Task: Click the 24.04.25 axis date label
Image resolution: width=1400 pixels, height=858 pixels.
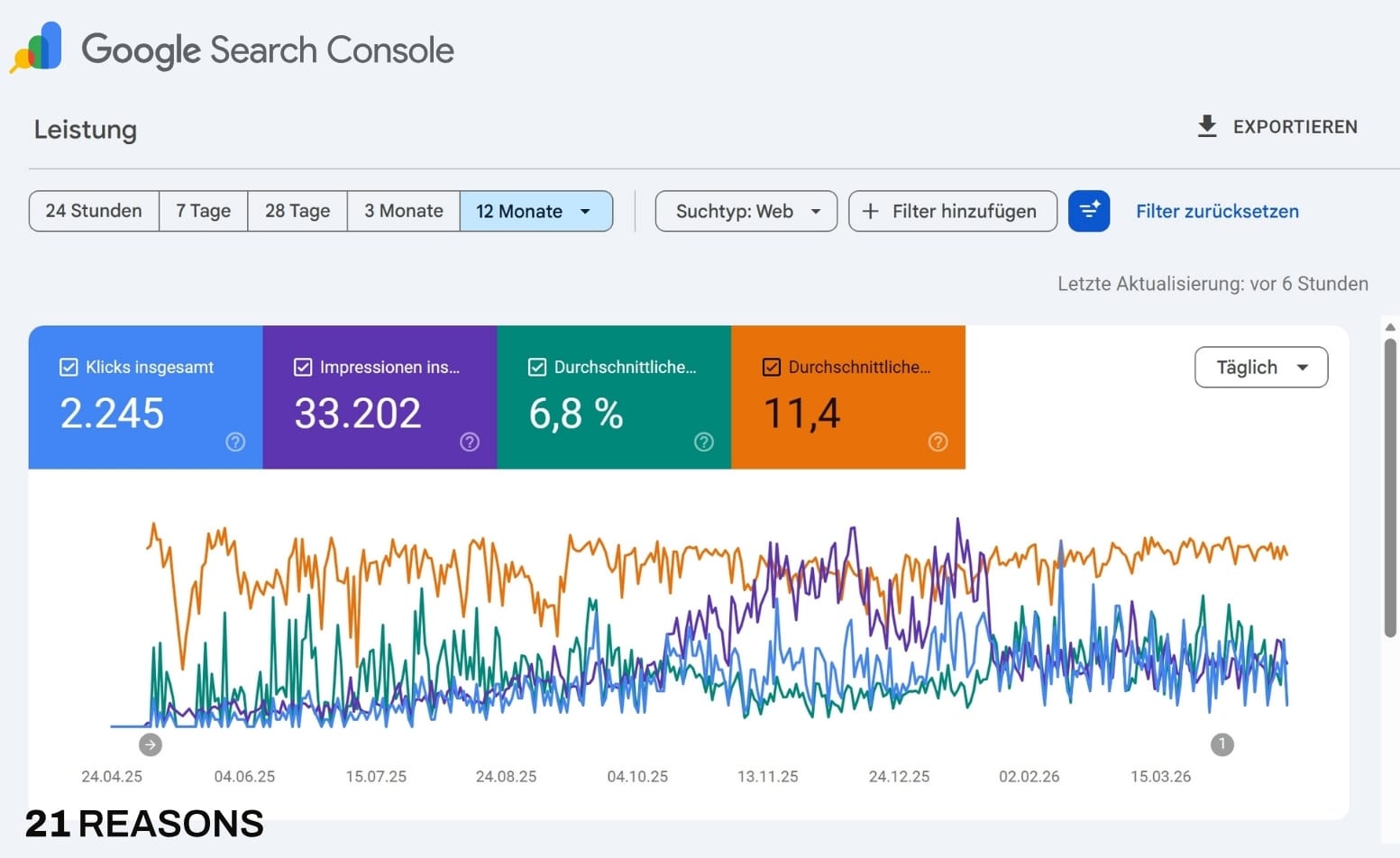Action: [x=112, y=776]
